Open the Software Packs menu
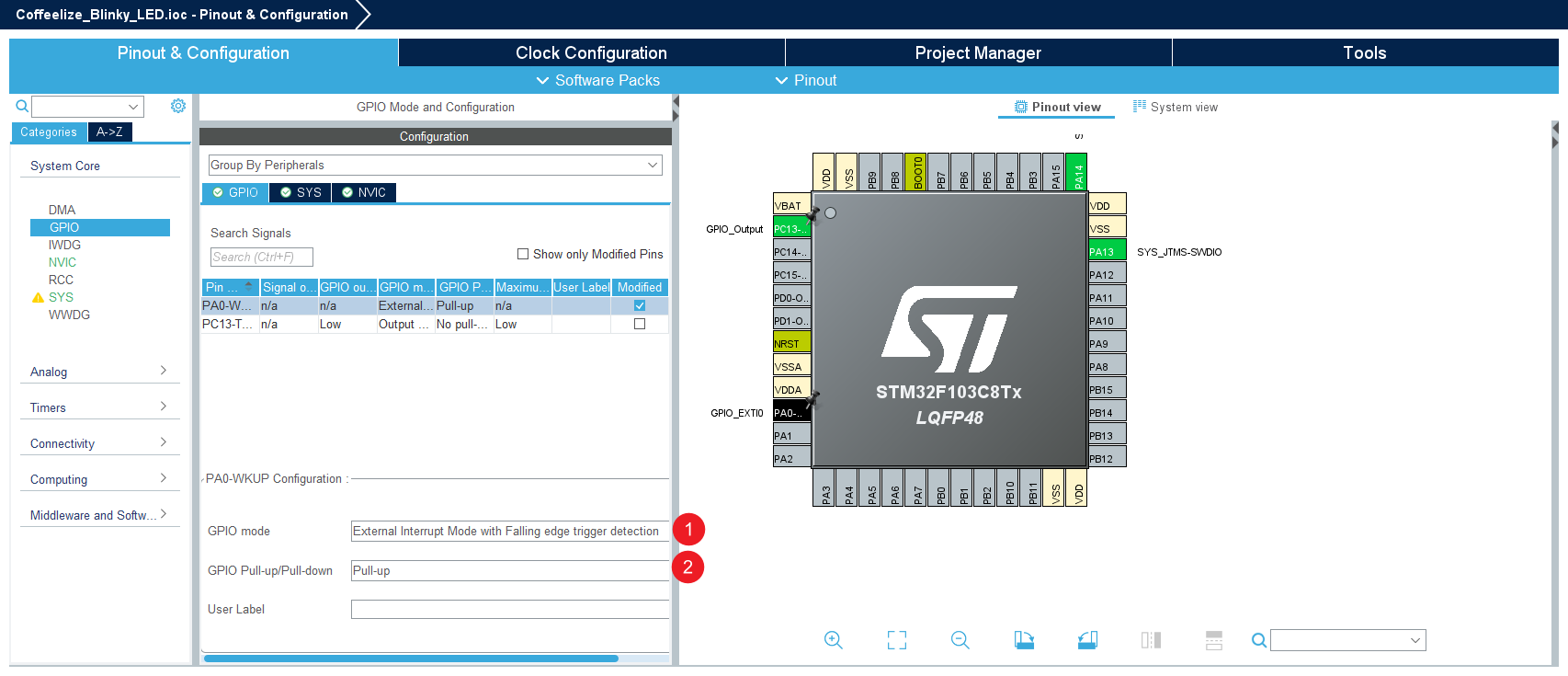 click(597, 81)
